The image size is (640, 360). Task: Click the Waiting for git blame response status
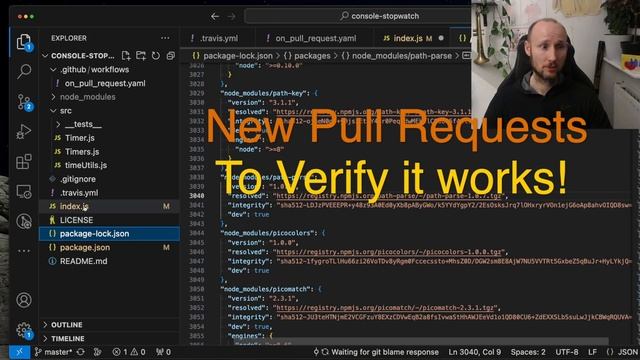click(x=376, y=352)
